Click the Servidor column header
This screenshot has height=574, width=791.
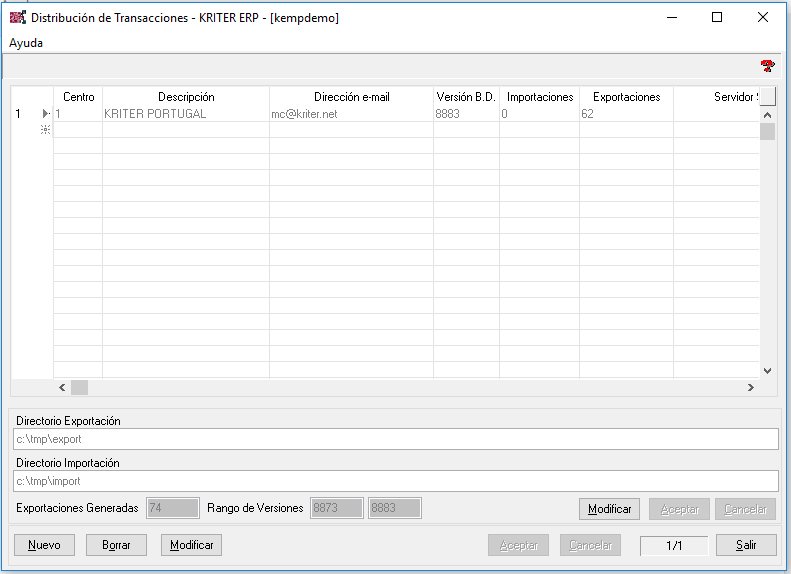716,97
